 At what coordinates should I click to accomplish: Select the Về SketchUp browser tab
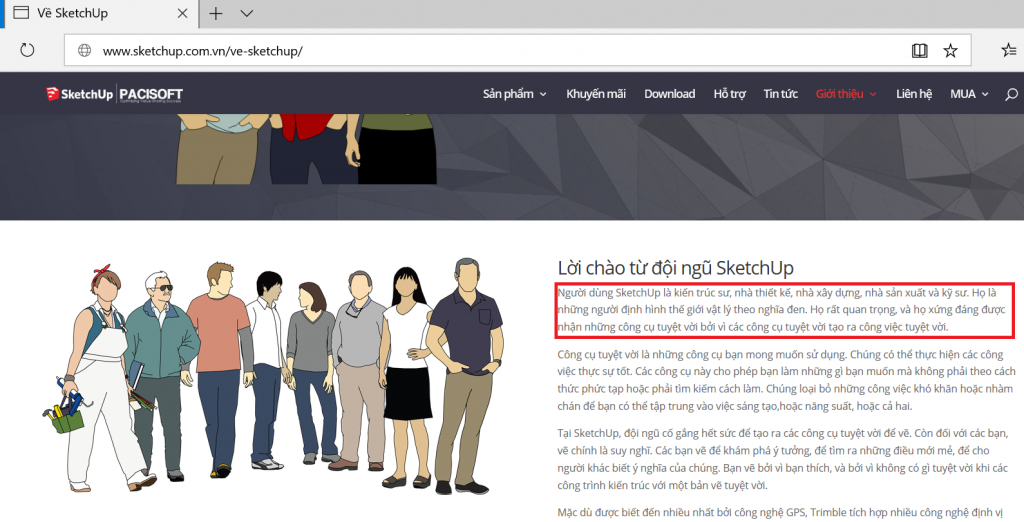101,13
